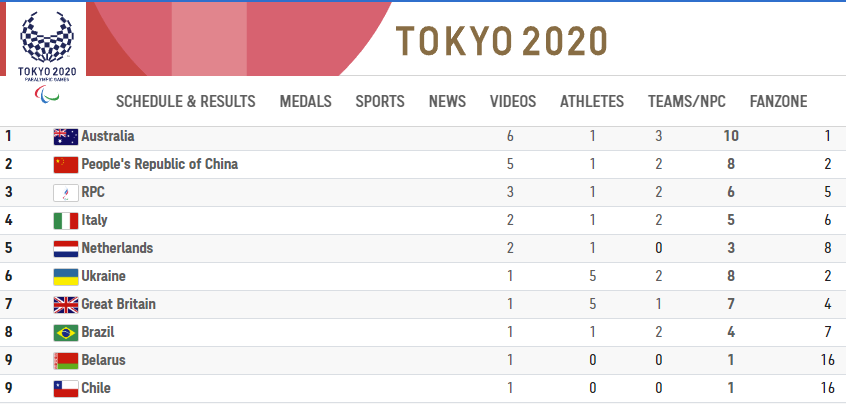
Task: Click the RPC flag icon
Action: 66,193
